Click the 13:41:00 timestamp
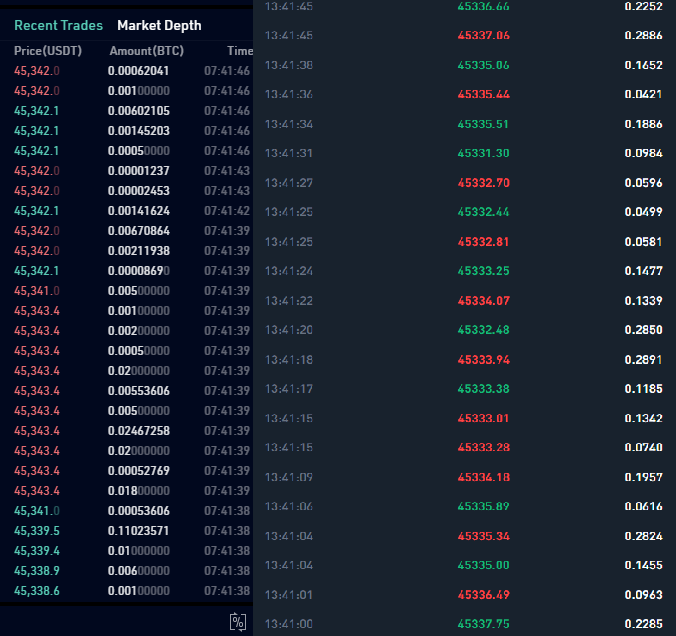 point(288,624)
